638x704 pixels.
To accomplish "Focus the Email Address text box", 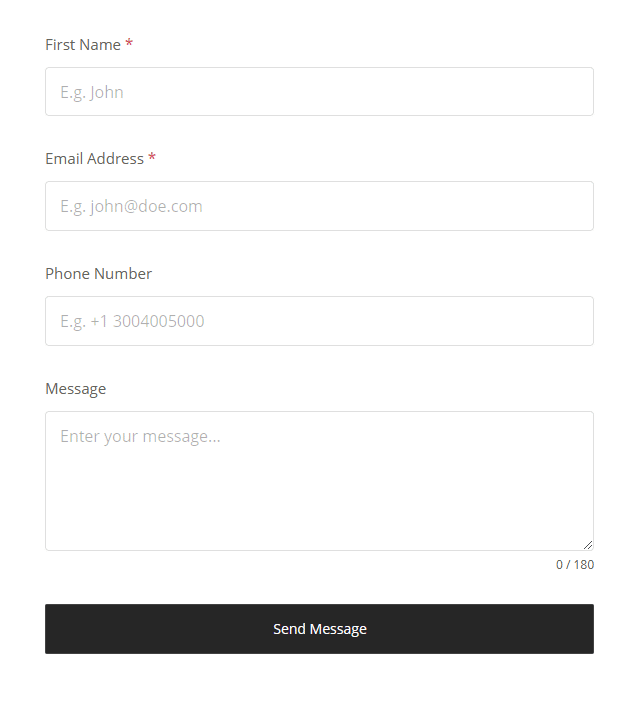I will pyautogui.click(x=319, y=206).
